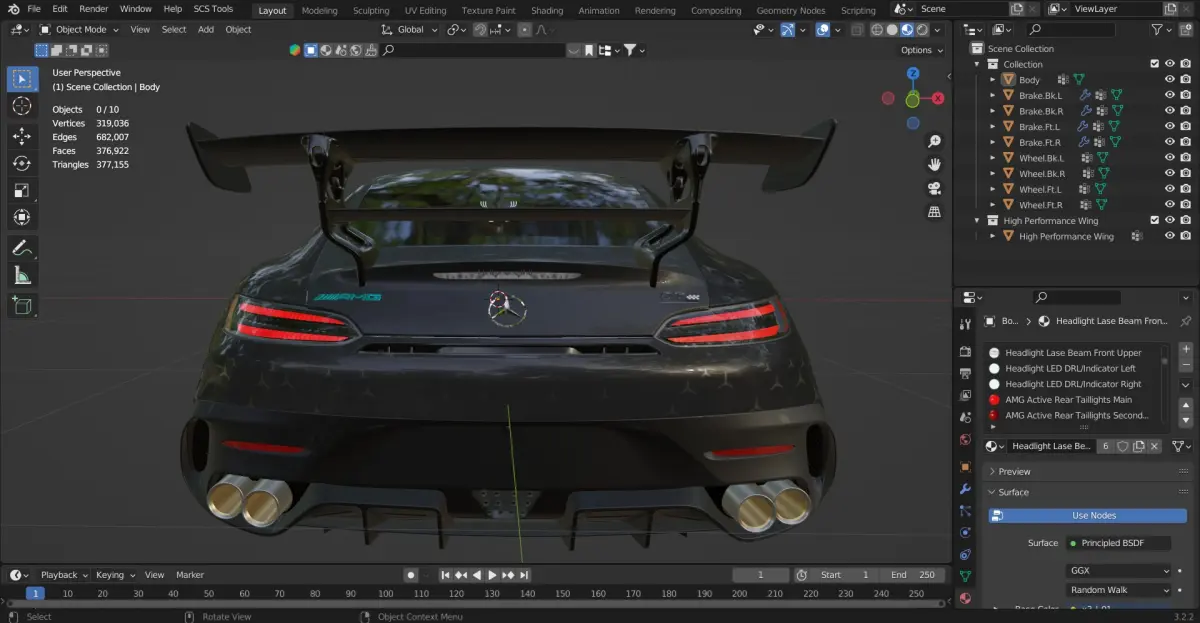
Task: Click the red X axis on gizmo
Action: [x=939, y=98]
